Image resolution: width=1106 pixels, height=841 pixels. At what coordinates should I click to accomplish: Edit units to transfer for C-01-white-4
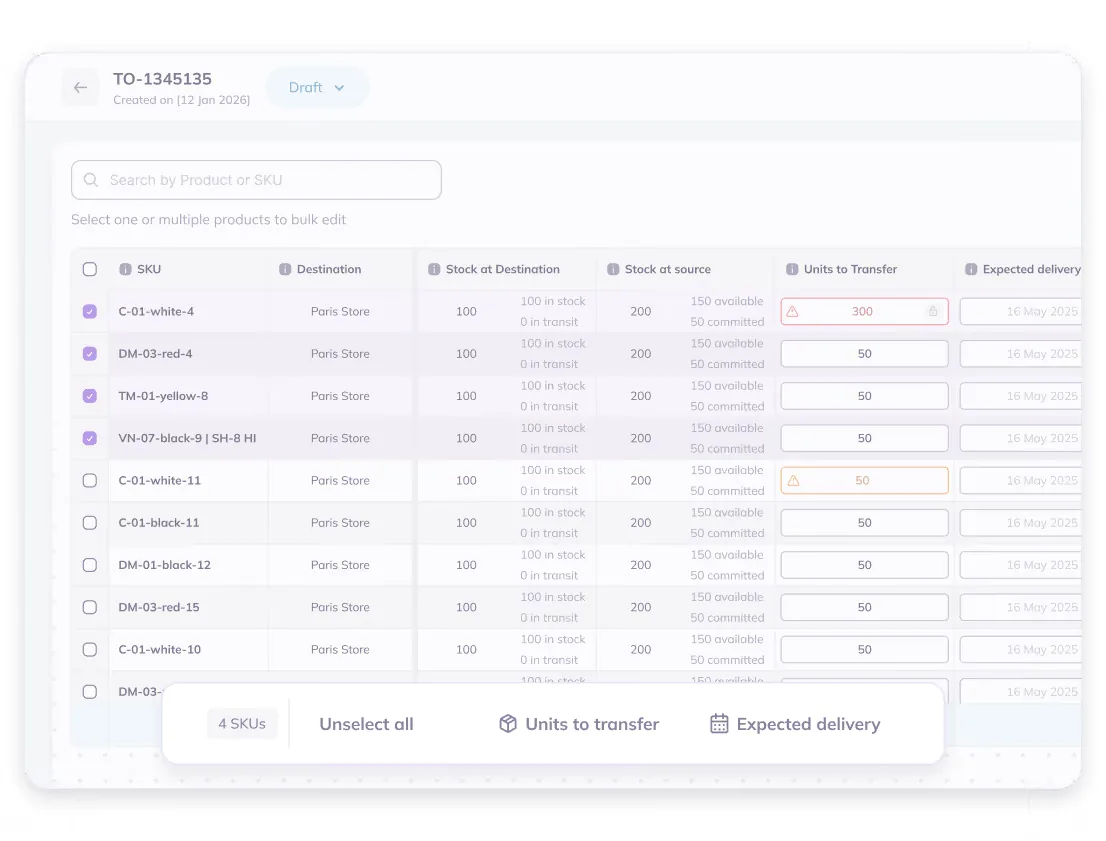864,311
